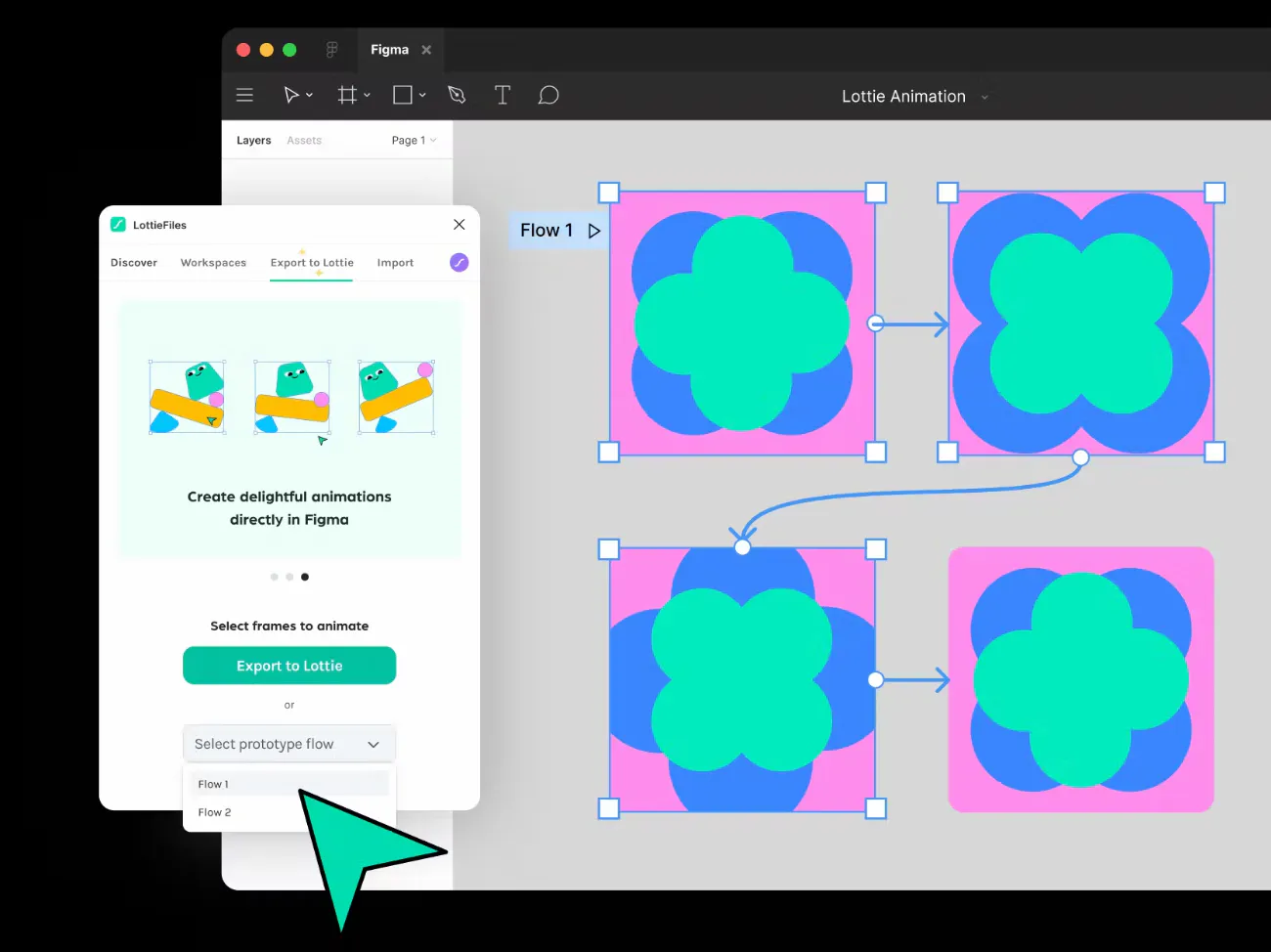
Task: Select the Comment tool
Action: pos(548,95)
